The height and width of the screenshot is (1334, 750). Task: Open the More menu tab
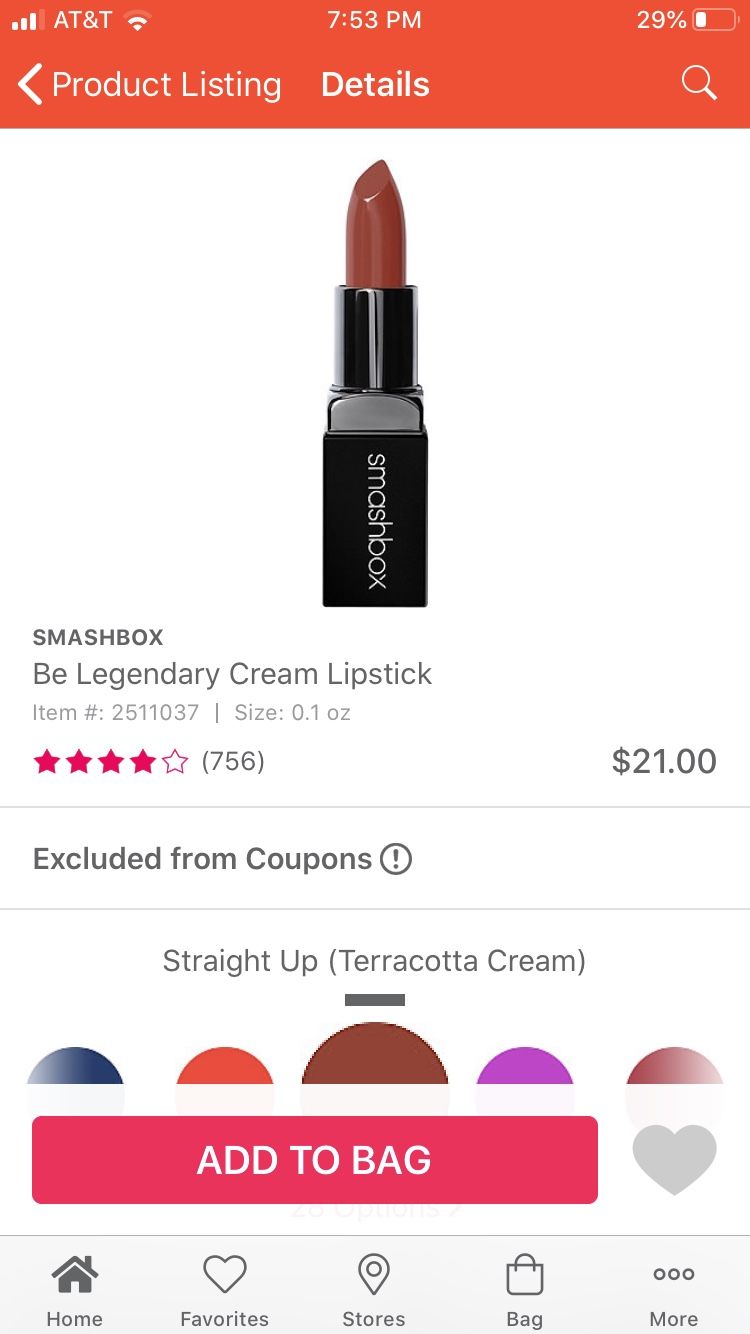point(673,1290)
